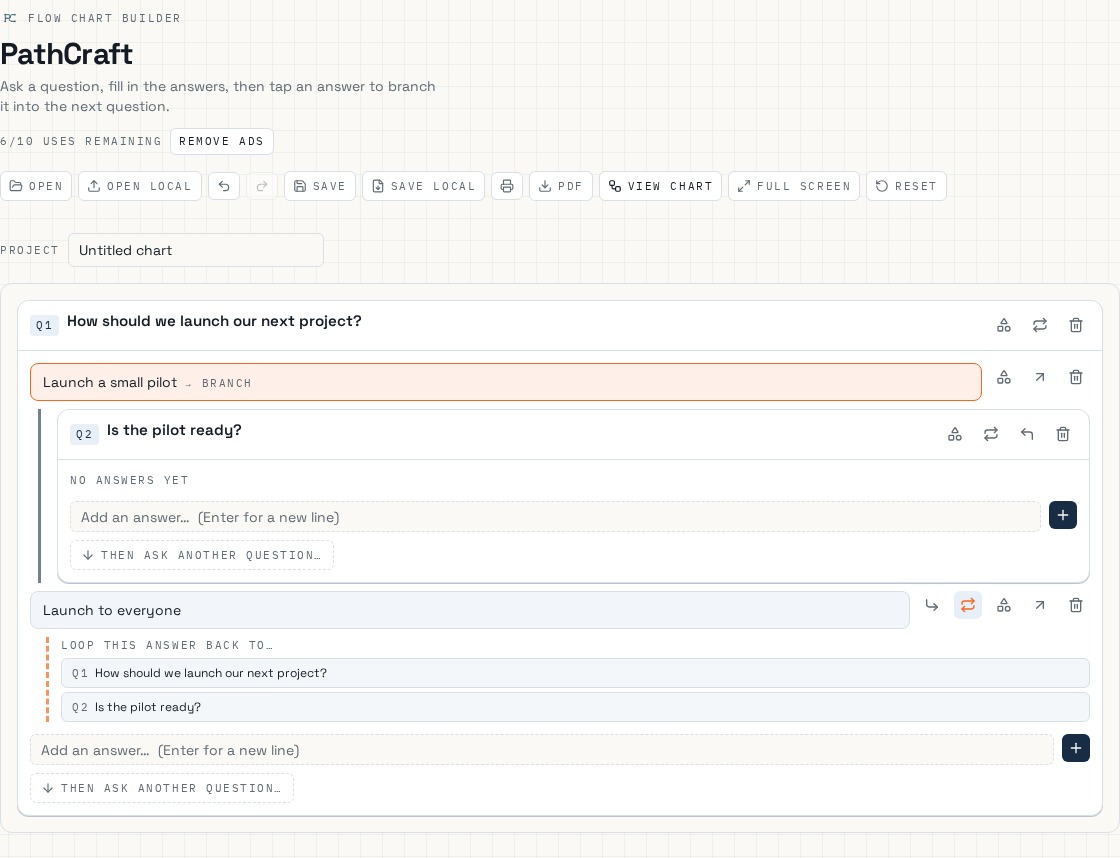The width and height of the screenshot is (1120, 858).
Task: Click 'Then ask another question' under Q1
Action: coord(161,788)
